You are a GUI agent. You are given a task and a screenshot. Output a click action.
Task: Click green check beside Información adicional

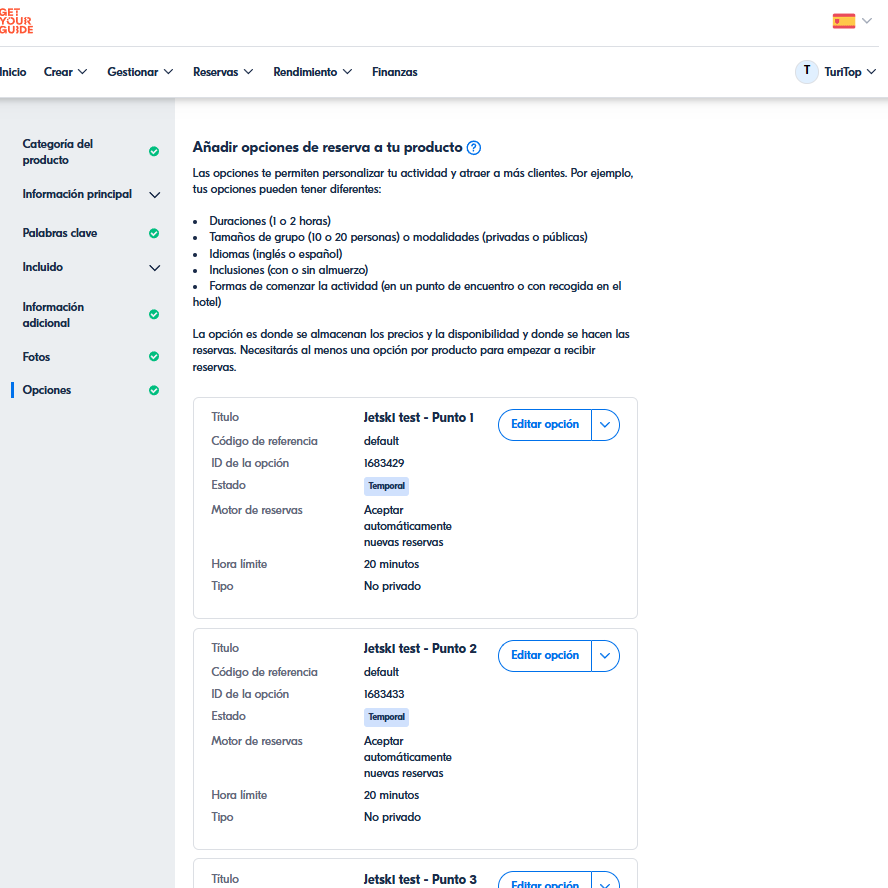click(154, 315)
